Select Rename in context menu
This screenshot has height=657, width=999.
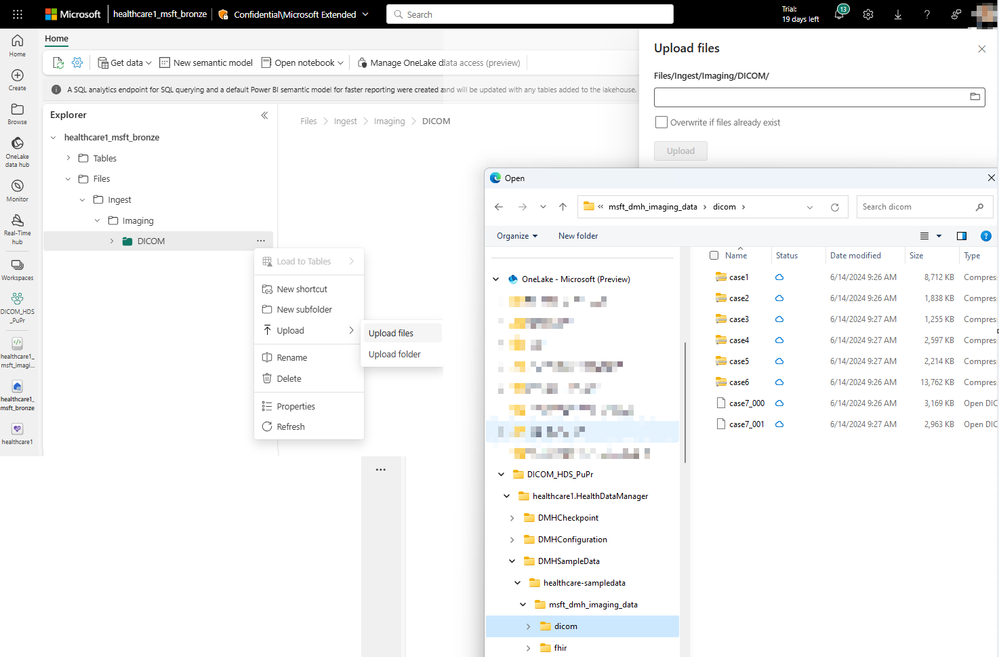(309, 357)
